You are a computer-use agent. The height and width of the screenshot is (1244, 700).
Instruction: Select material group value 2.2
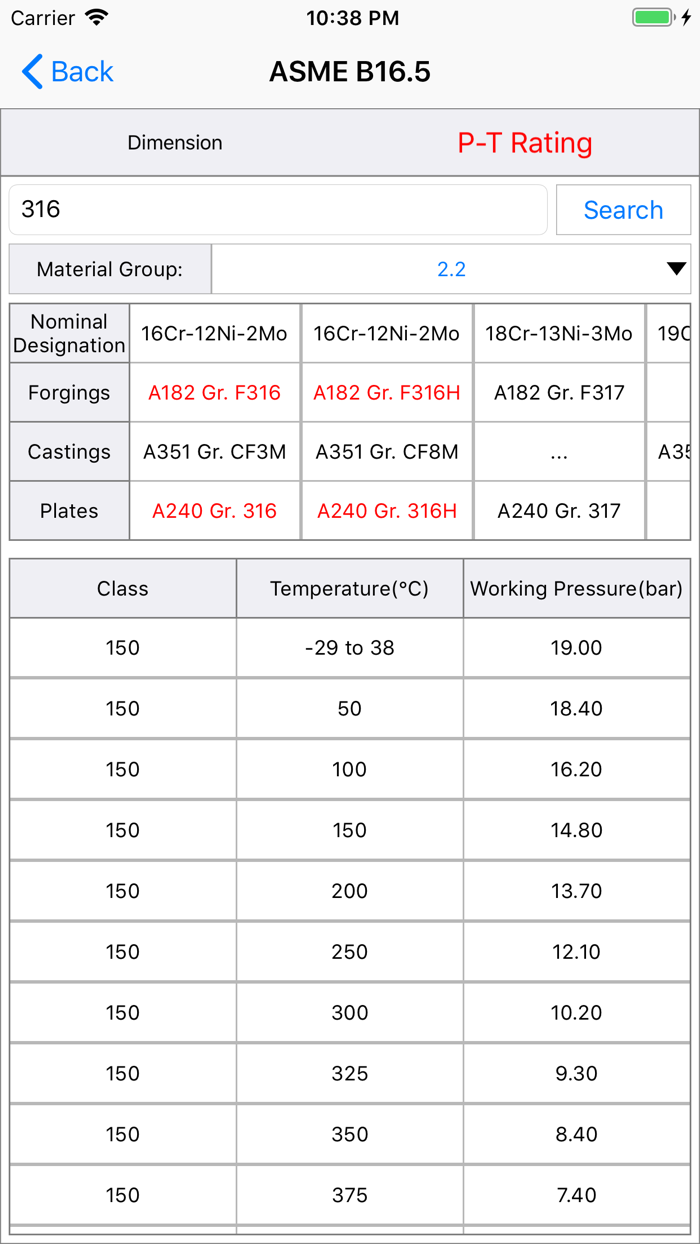click(451, 269)
